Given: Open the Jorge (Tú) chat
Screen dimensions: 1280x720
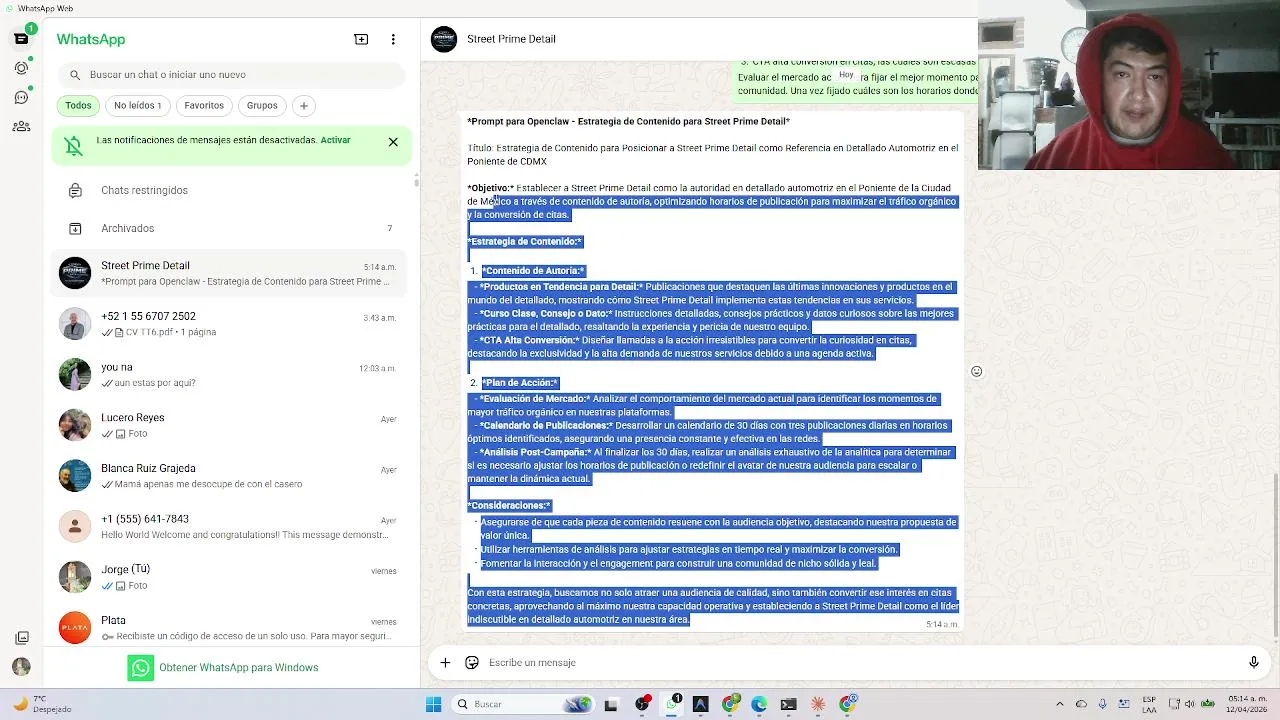Looking at the screenshot, I should [231, 577].
